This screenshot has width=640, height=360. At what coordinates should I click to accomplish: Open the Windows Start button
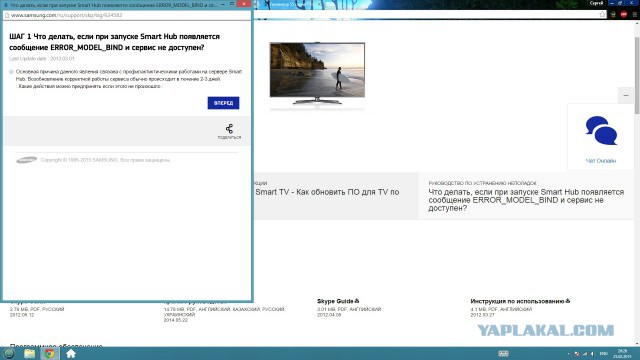[x=9, y=353]
